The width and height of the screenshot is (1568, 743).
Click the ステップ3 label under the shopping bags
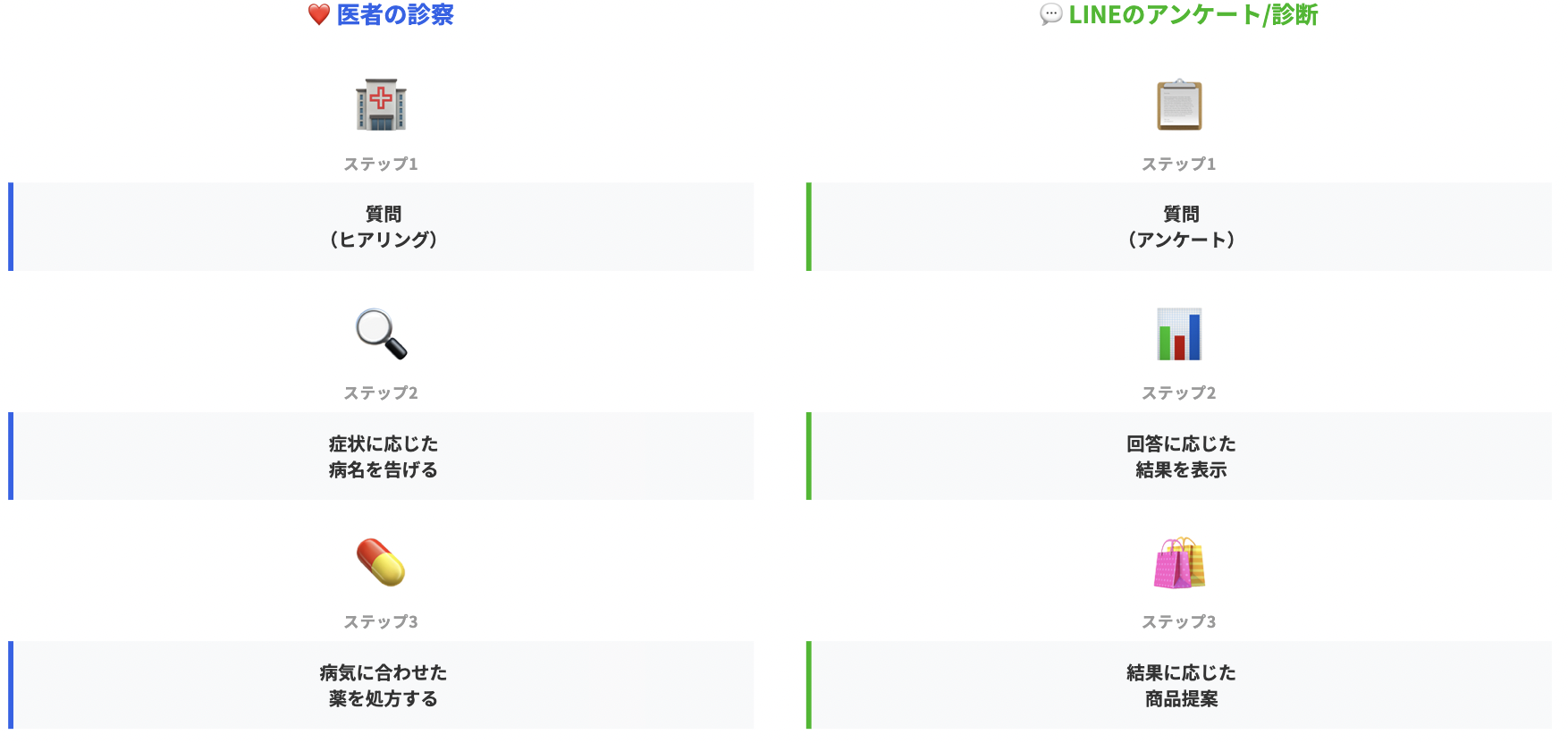1179,621
